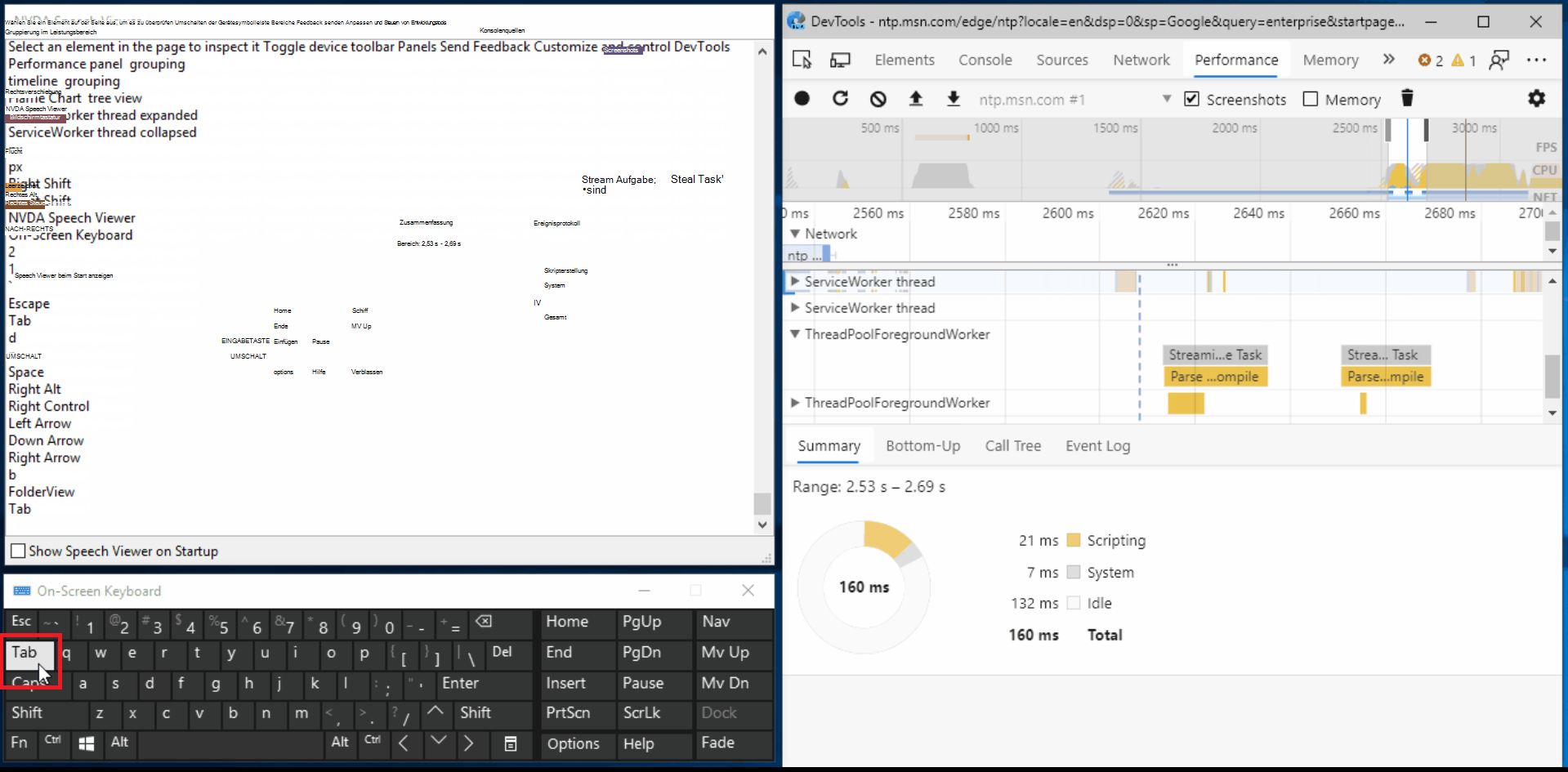Screen dimensions: 1568x772
Task: Open the performance capture settings gear
Action: (x=1537, y=98)
